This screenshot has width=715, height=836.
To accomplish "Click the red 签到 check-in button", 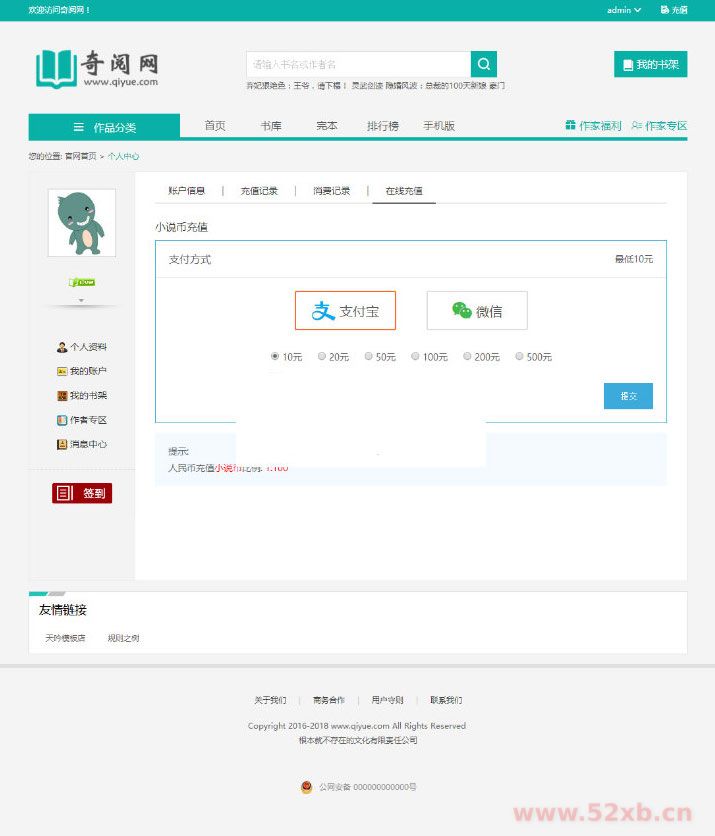I will pos(82,493).
